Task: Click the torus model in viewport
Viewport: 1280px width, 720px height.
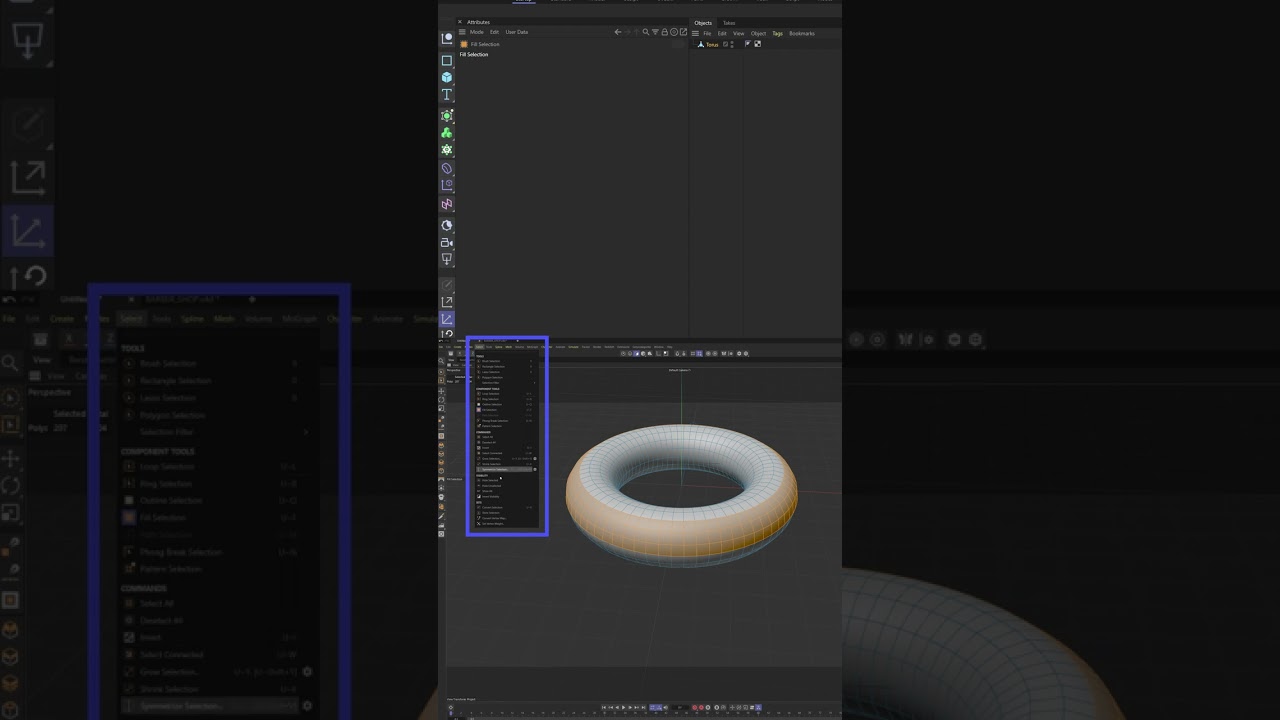Action: tap(682, 494)
